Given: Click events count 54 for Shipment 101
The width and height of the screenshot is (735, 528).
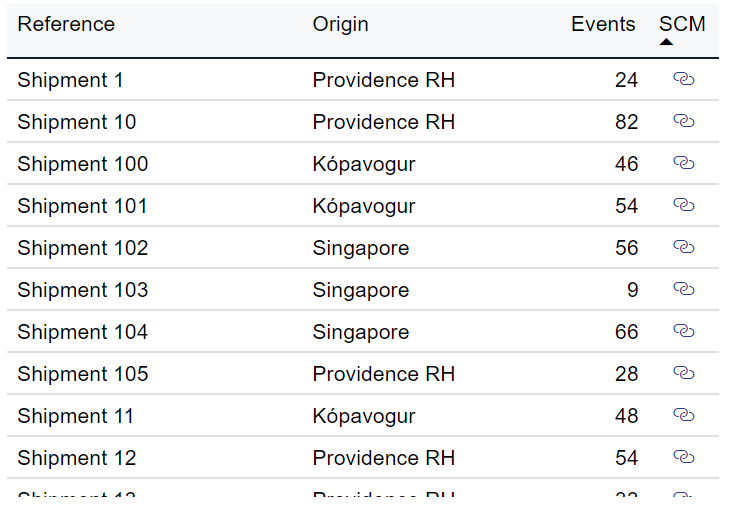Looking at the screenshot, I should 626,206.
